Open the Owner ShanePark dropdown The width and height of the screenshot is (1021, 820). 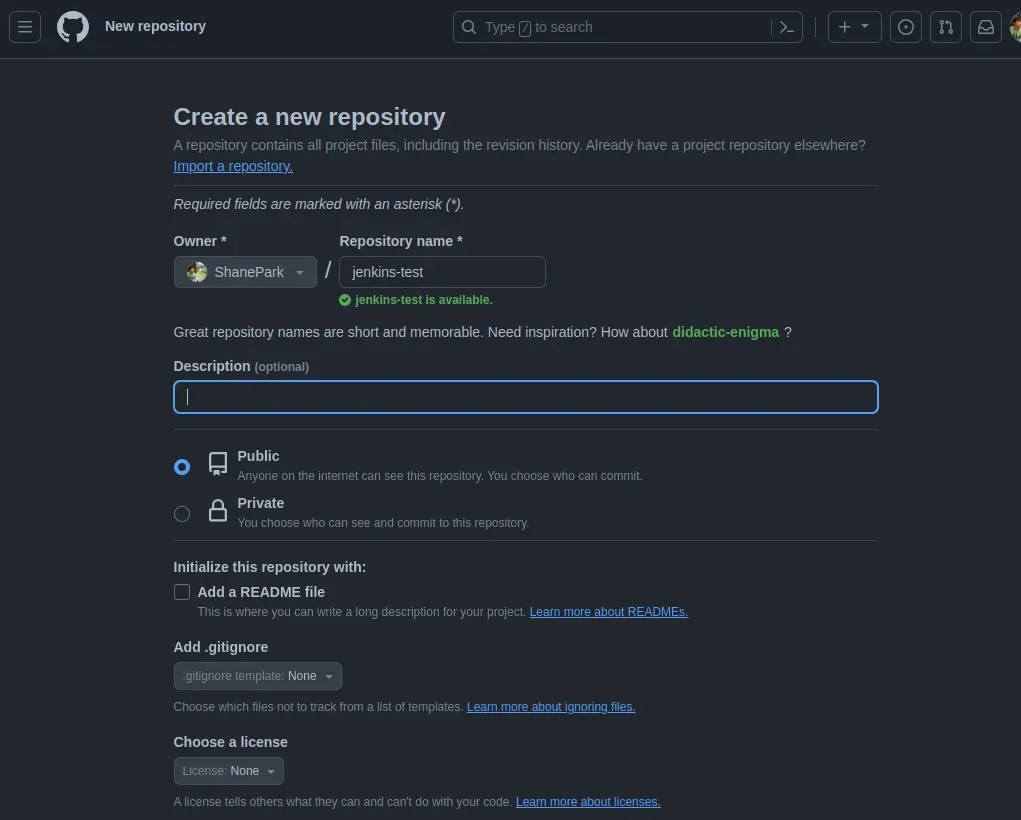click(x=245, y=272)
